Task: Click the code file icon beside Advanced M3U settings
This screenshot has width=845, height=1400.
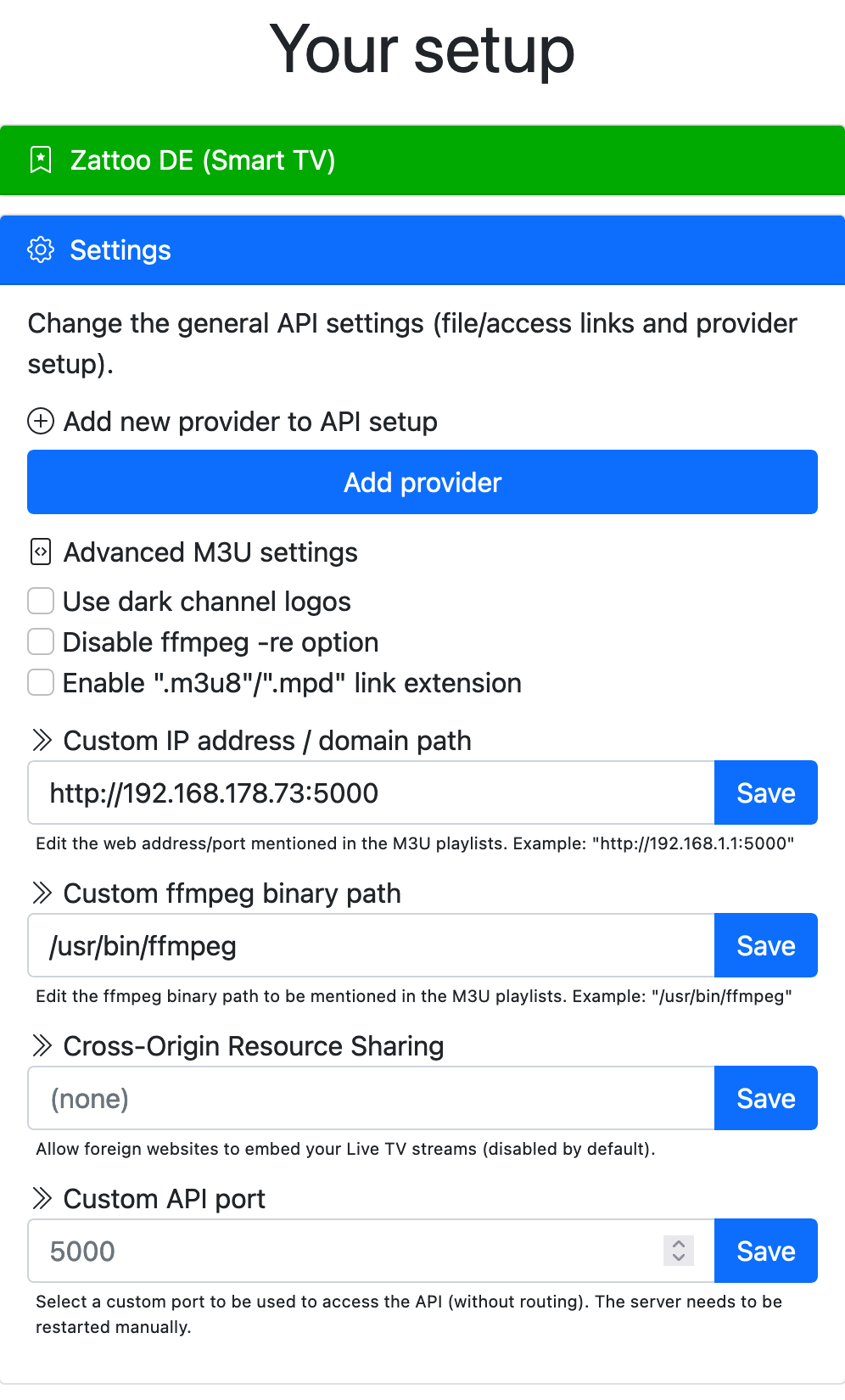Action: tap(41, 552)
